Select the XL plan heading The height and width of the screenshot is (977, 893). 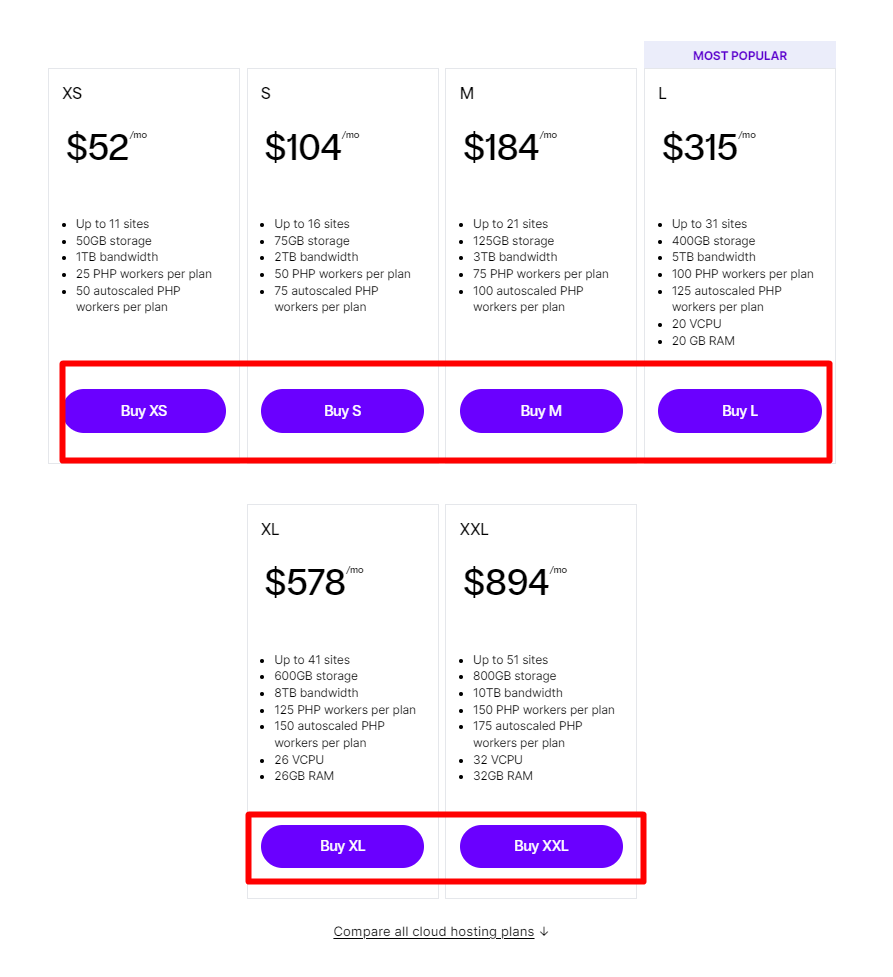(270, 529)
